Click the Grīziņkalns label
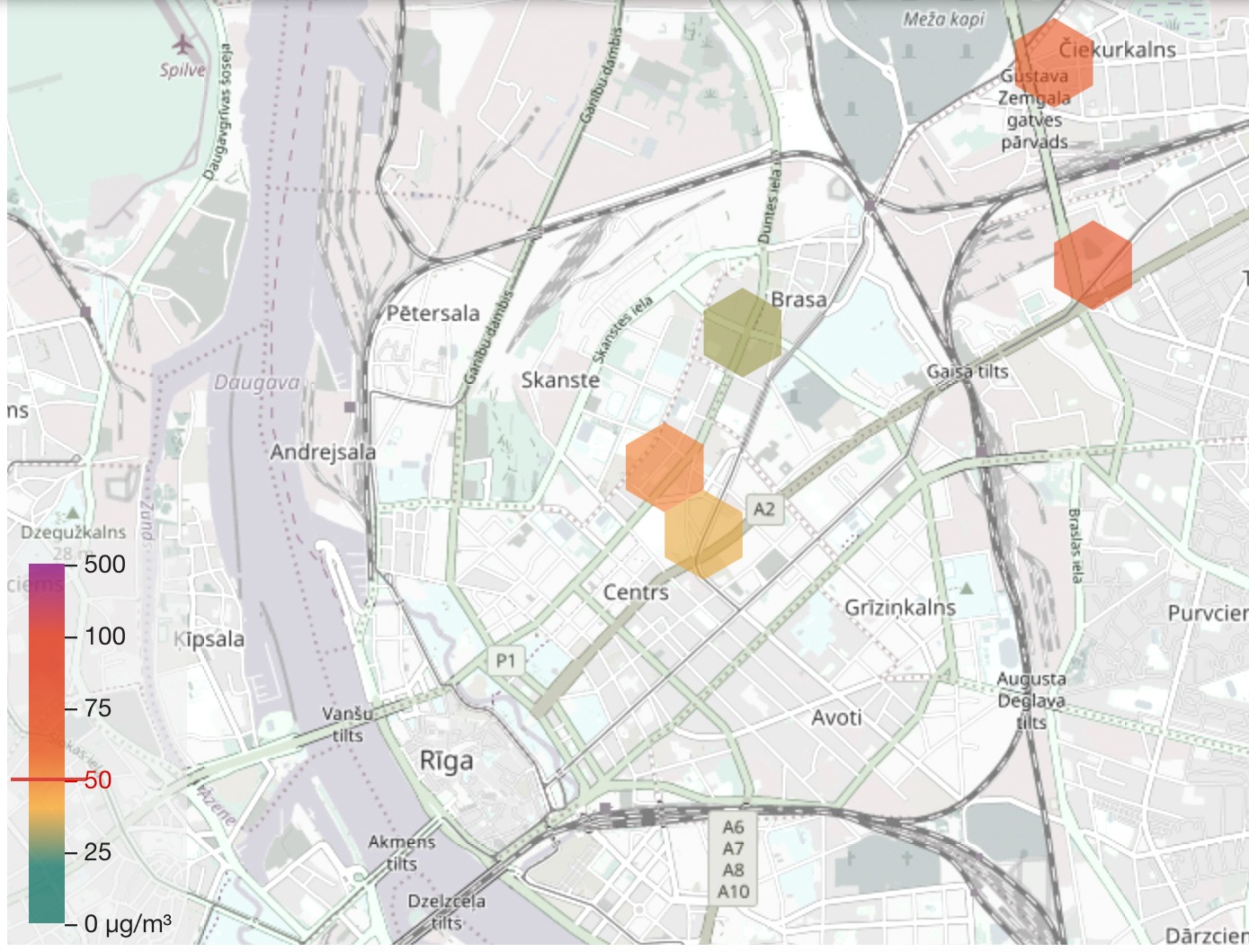 pos(900,608)
